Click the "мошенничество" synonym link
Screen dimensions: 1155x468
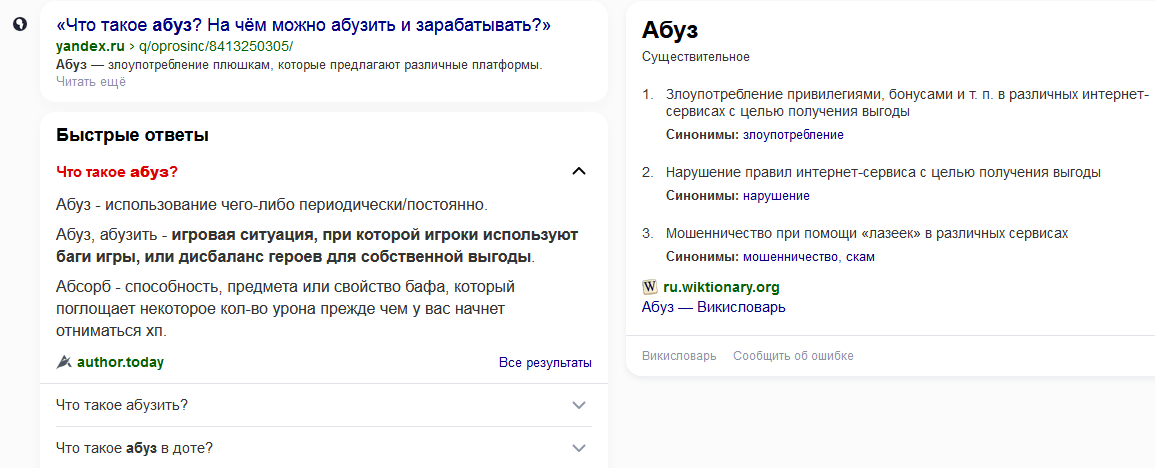790,257
